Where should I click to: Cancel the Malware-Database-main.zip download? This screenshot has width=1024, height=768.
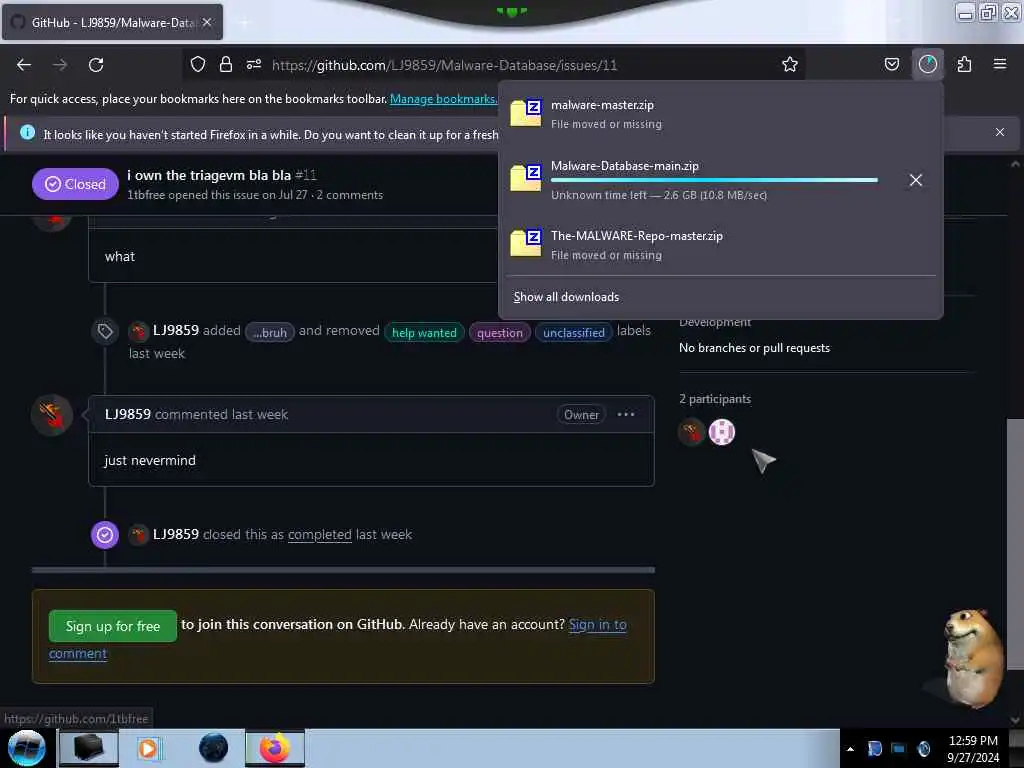click(916, 180)
